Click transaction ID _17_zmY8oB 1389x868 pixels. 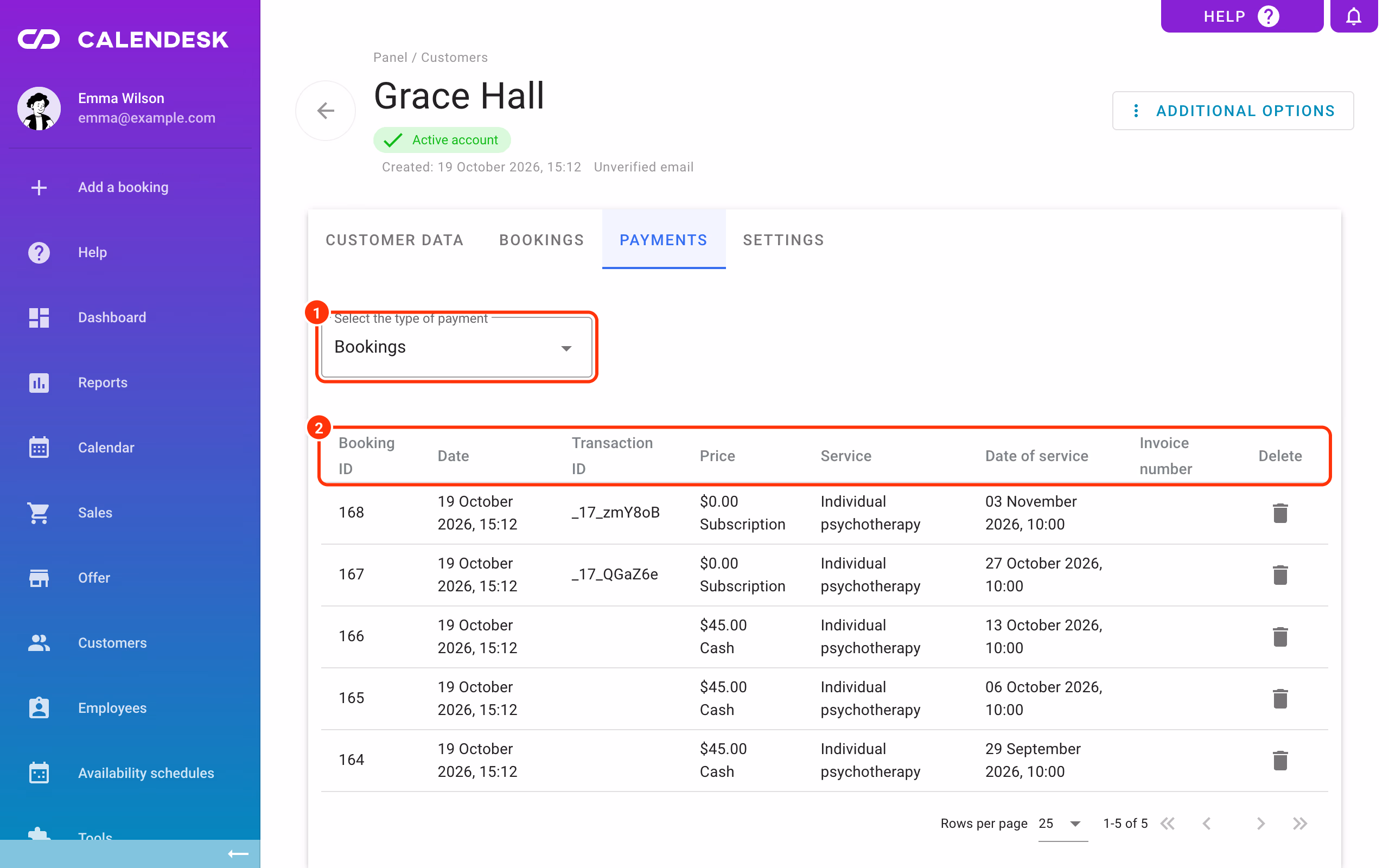tap(615, 513)
